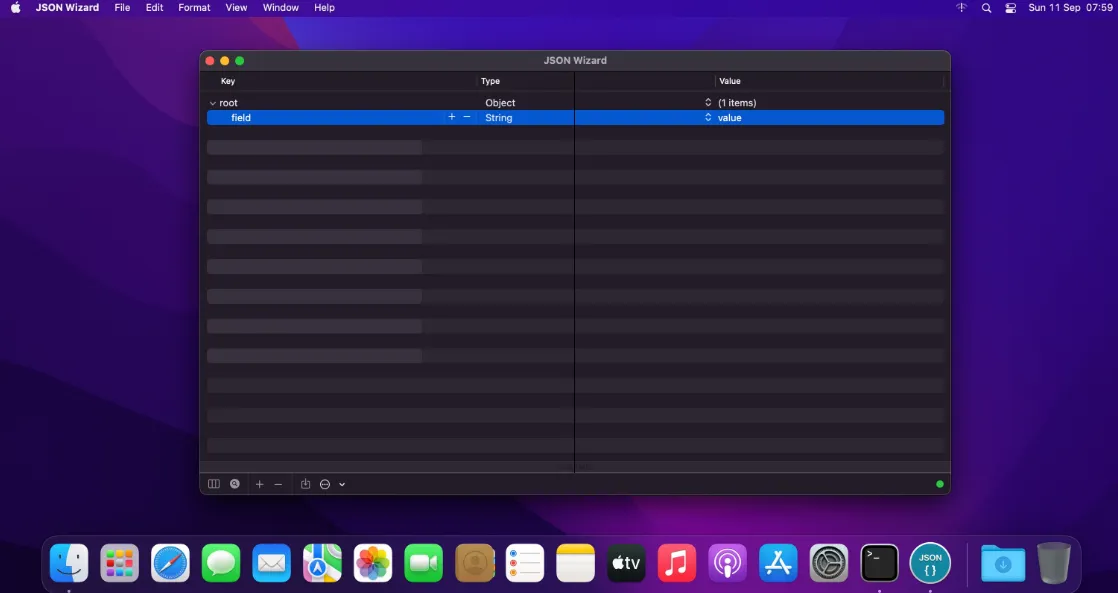Open Maps from the Dock

click(322, 563)
